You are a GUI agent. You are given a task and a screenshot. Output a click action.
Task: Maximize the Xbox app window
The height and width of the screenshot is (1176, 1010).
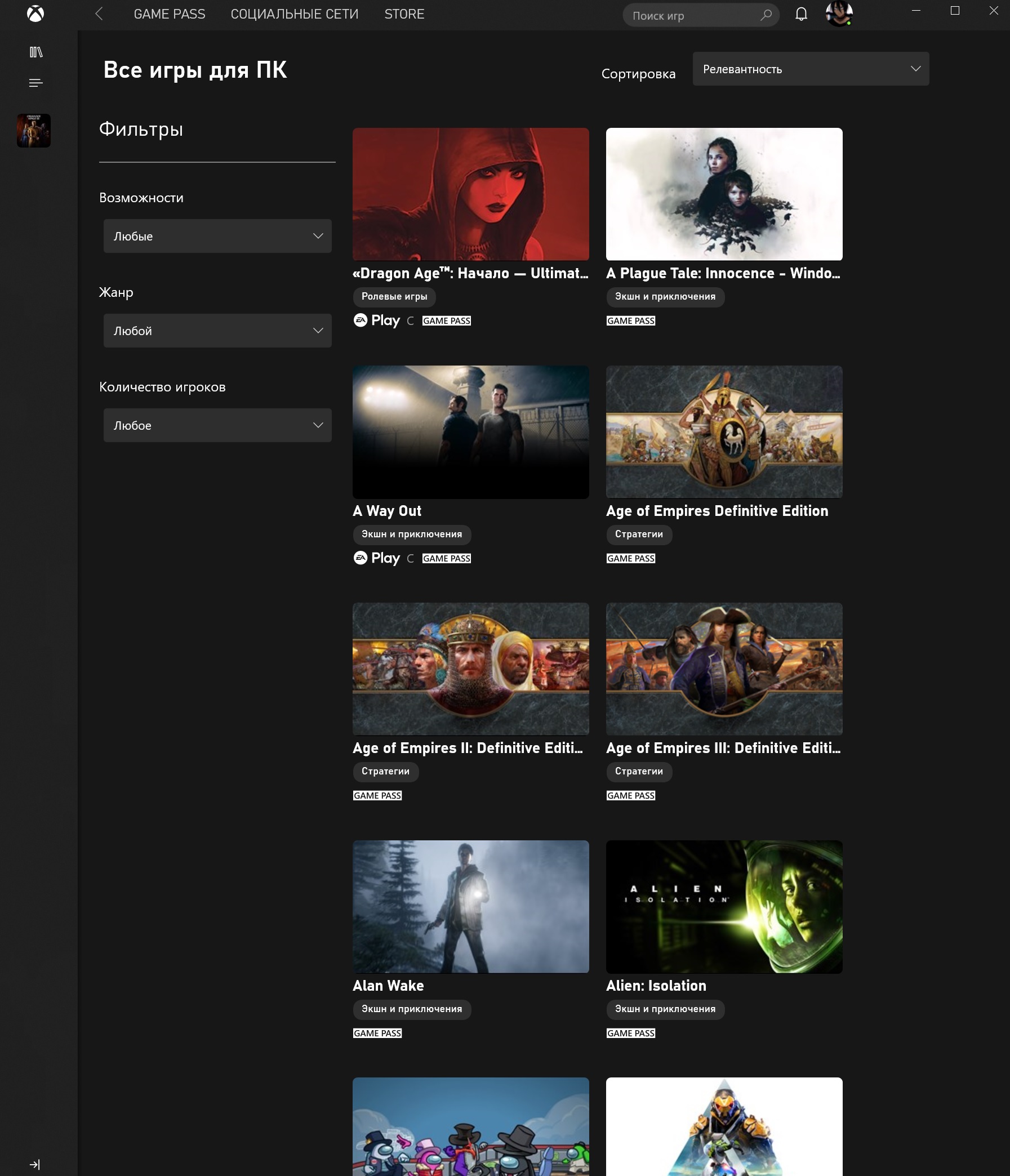(x=955, y=11)
